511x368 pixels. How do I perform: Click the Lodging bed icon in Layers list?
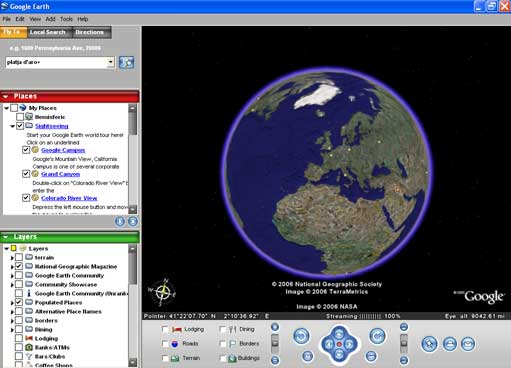(x=29, y=338)
